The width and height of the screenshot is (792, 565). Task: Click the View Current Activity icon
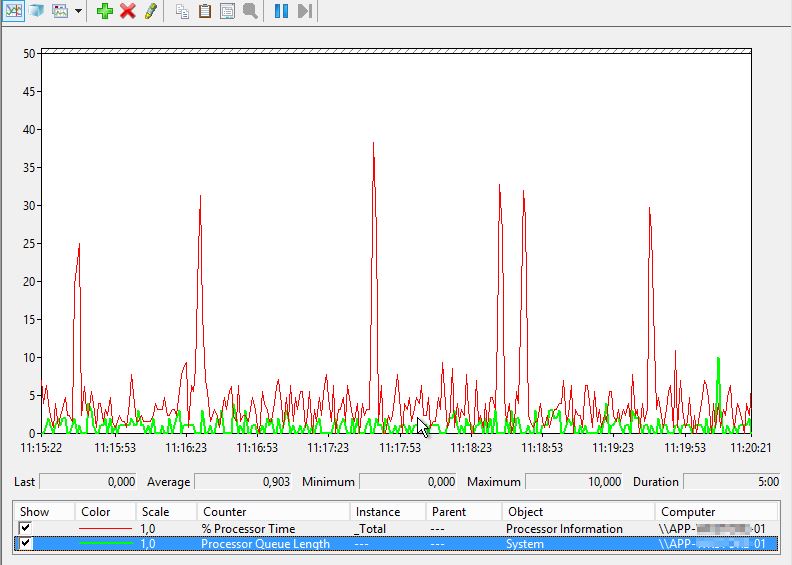[14, 11]
